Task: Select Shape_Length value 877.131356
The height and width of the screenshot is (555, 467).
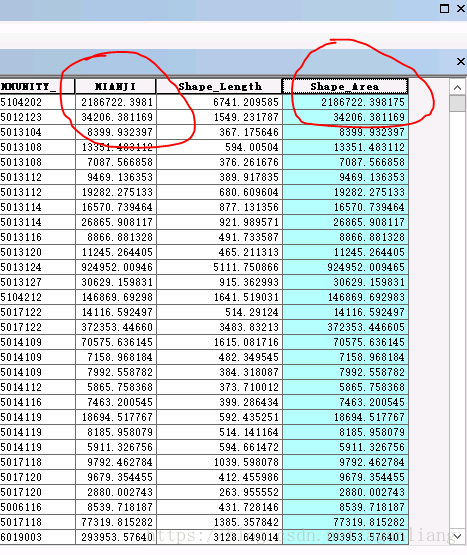Action: (220, 207)
